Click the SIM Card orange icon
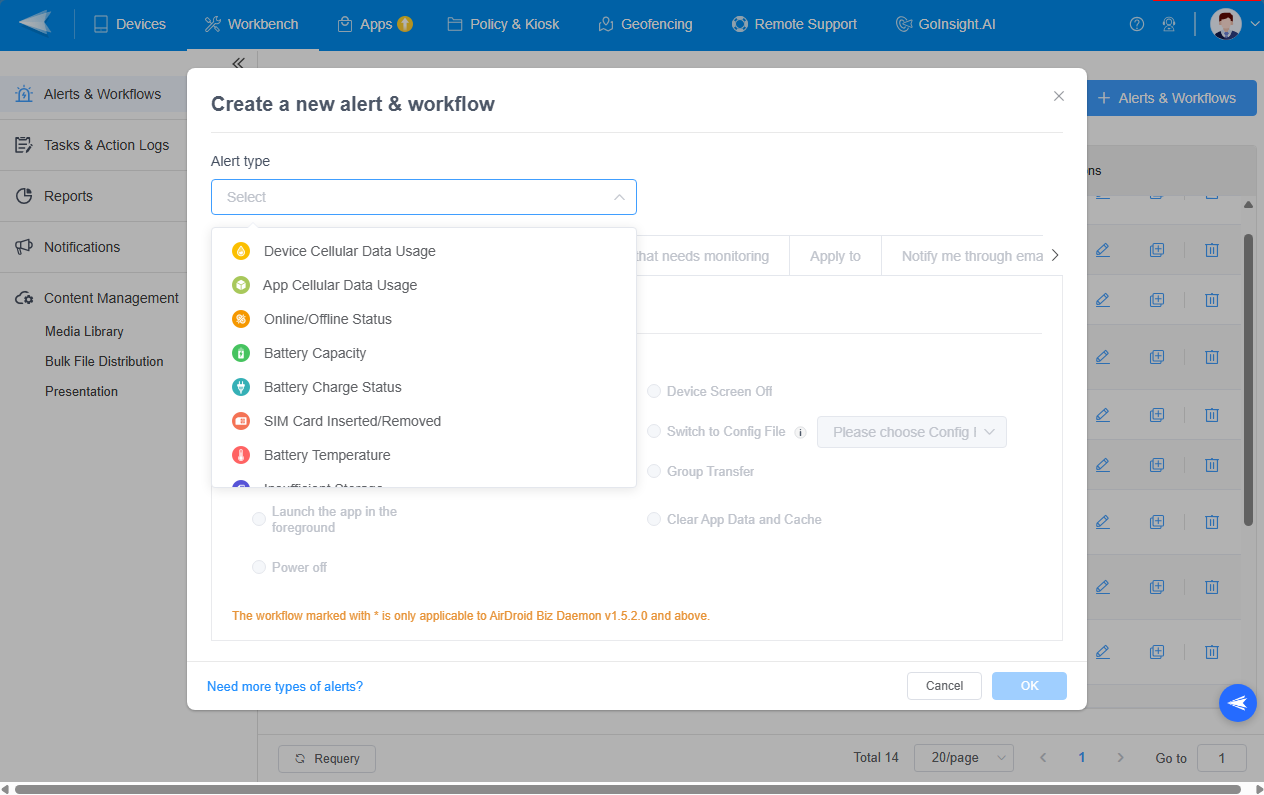 tap(240, 421)
